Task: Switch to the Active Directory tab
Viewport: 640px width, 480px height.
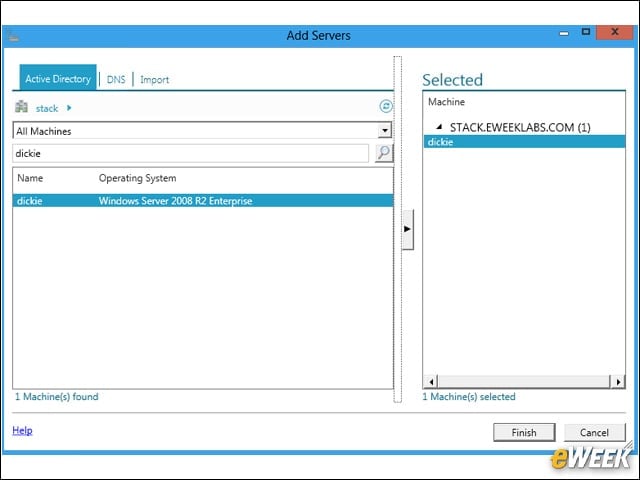Action: (58, 78)
